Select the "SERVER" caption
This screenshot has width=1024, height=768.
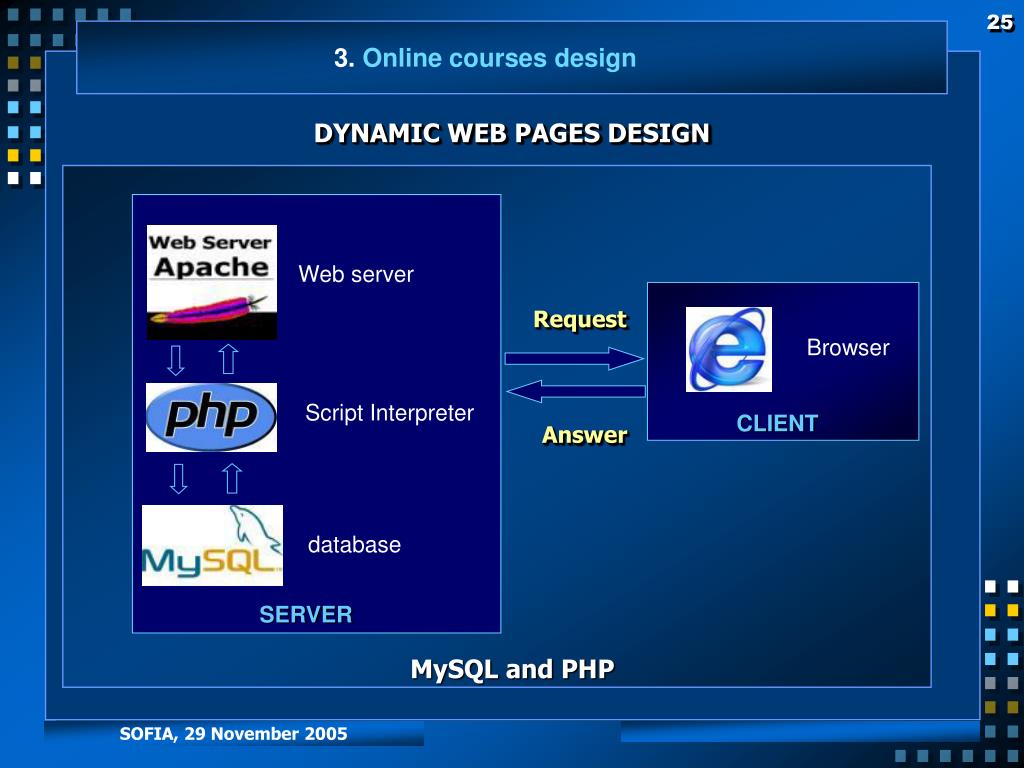[306, 615]
